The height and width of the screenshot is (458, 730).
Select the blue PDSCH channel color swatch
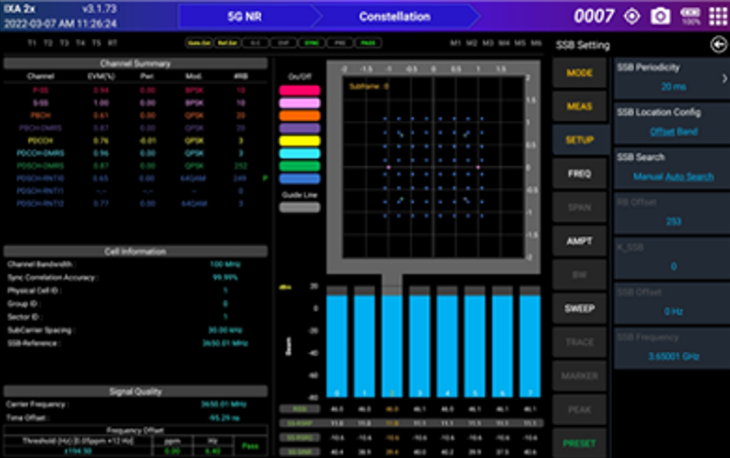tap(299, 179)
